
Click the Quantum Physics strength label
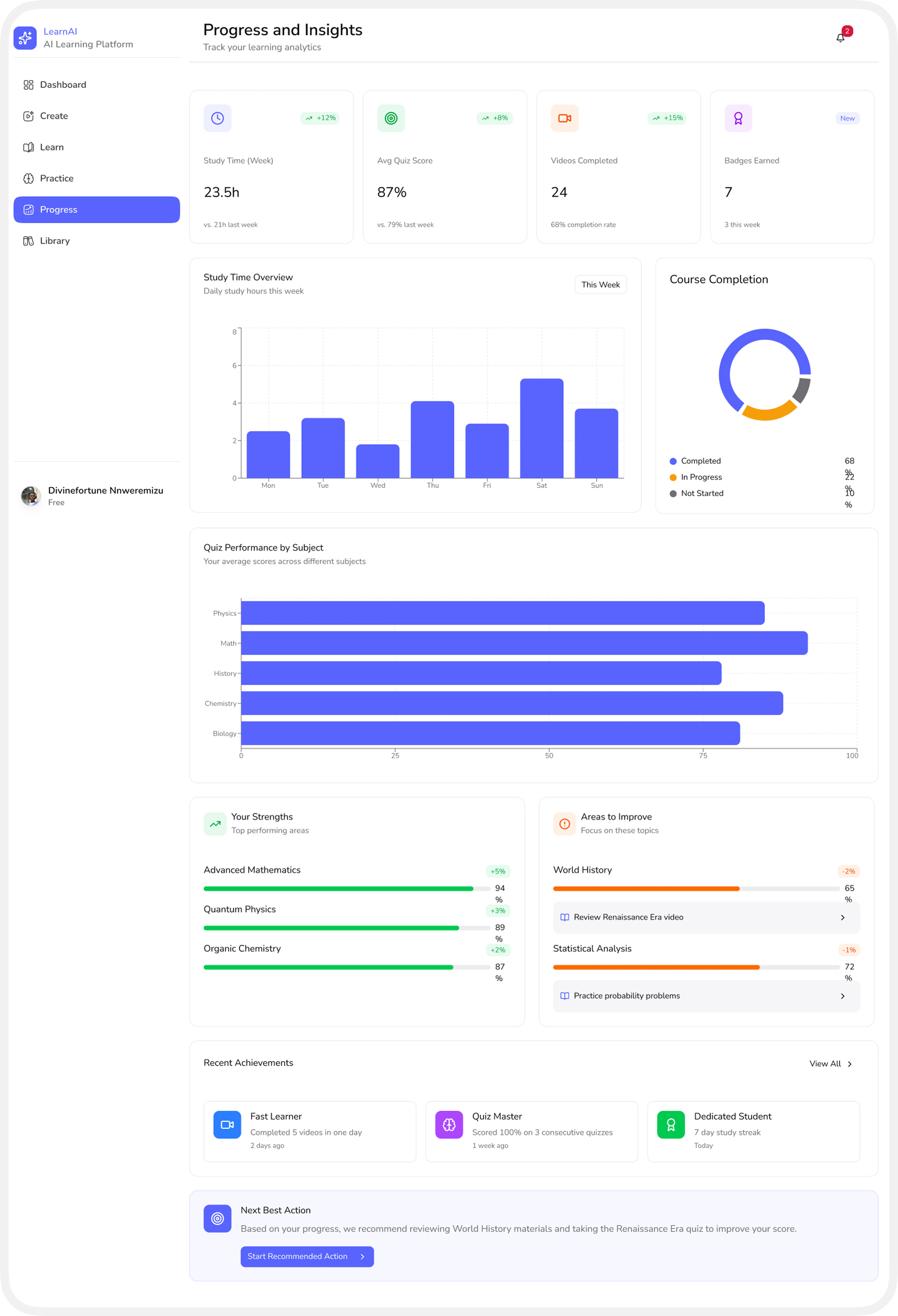(x=240, y=909)
